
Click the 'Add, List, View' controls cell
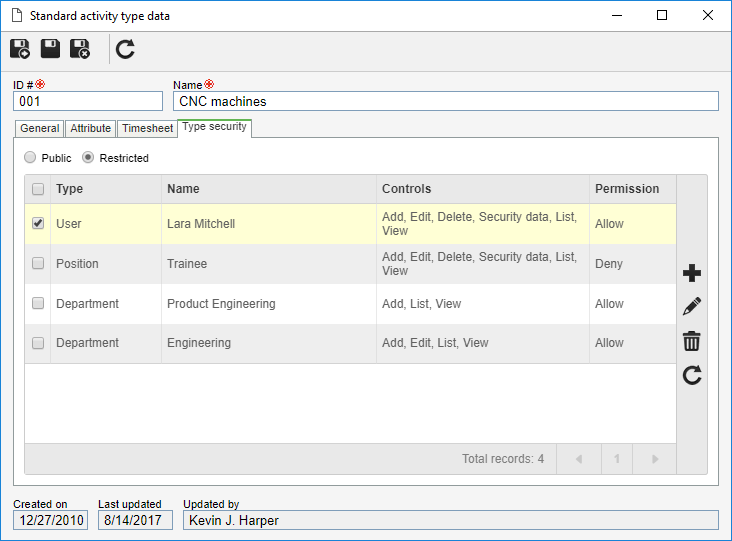click(x=483, y=304)
